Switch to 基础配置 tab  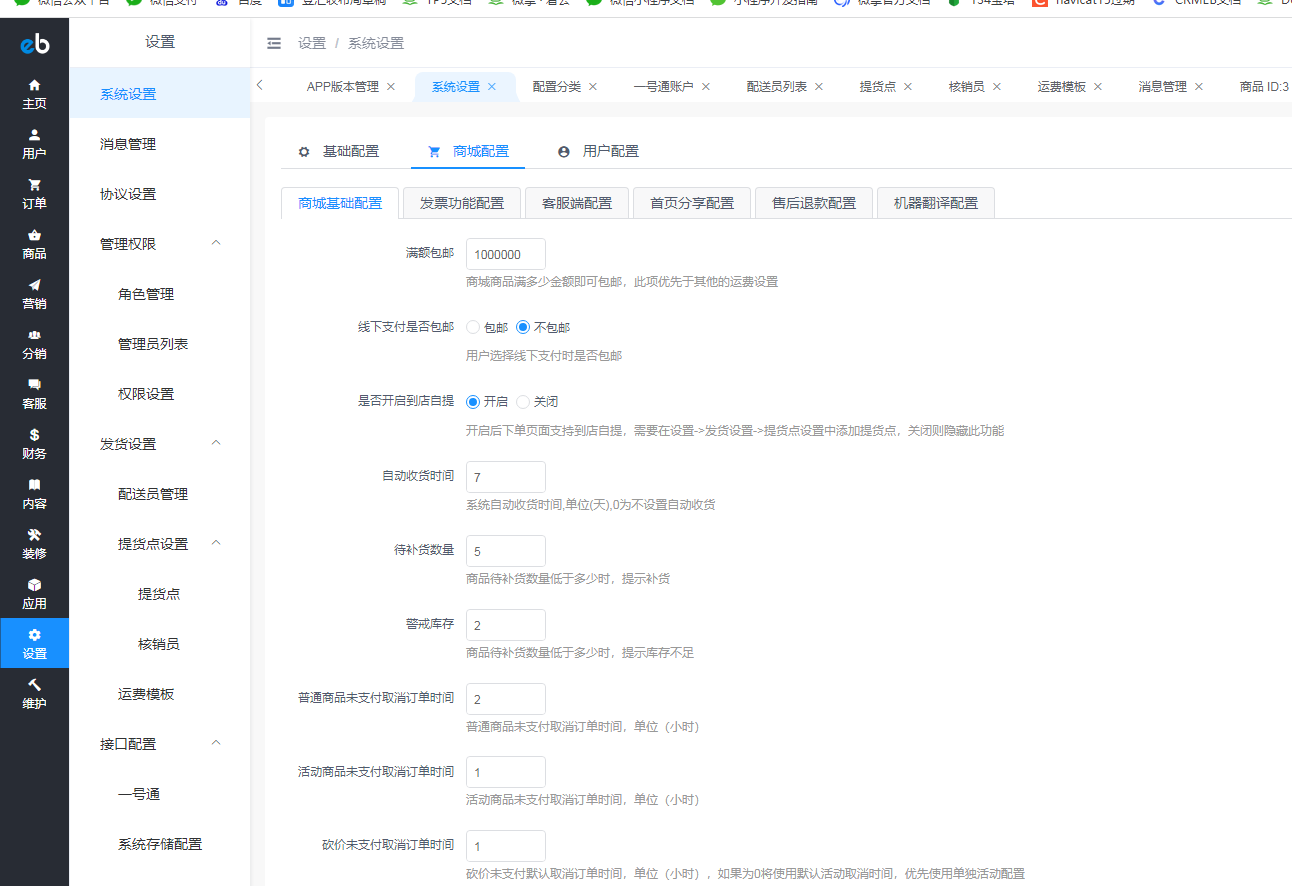point(338,151)
